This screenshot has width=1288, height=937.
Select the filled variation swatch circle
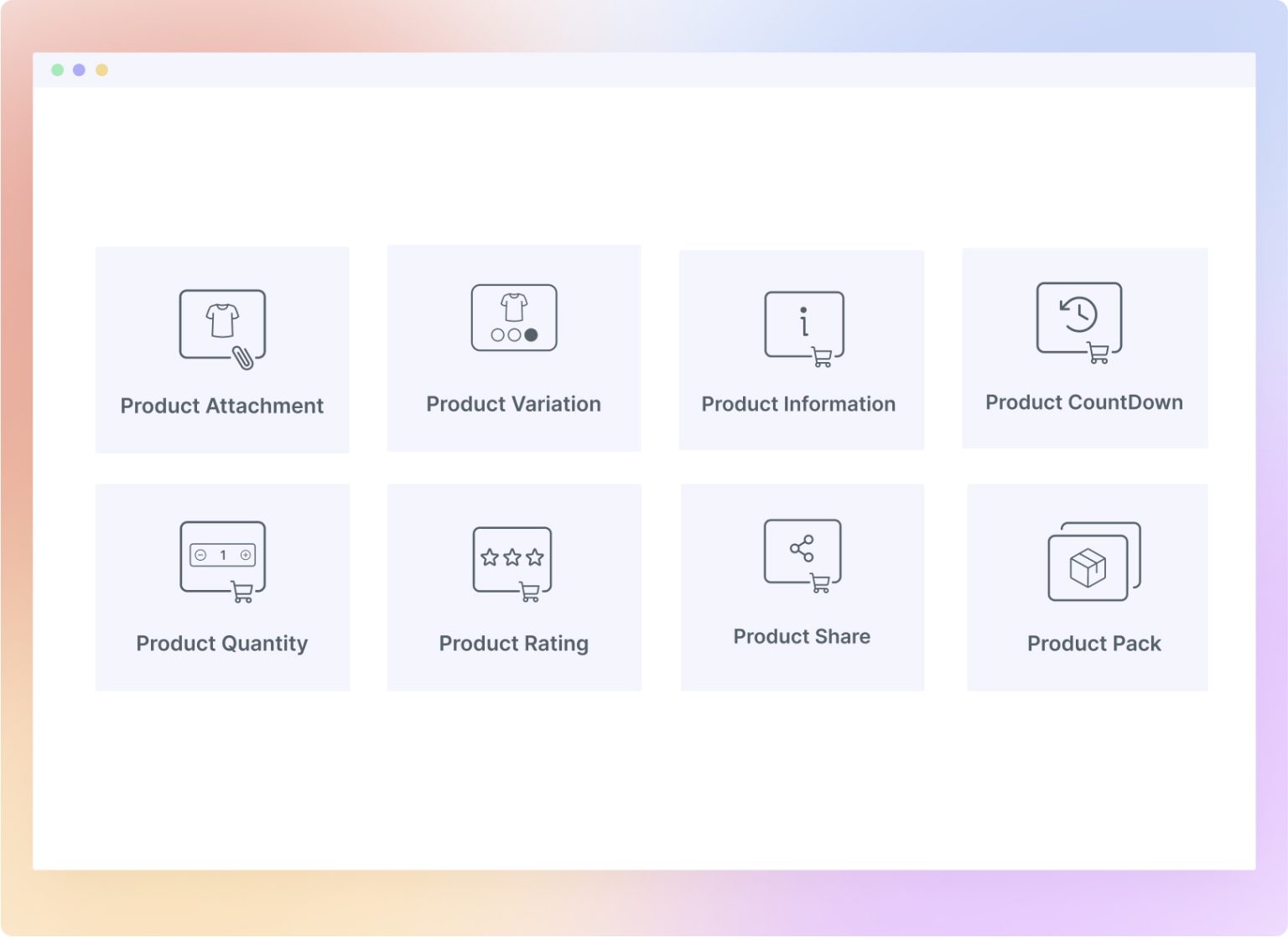pos(530,335)
